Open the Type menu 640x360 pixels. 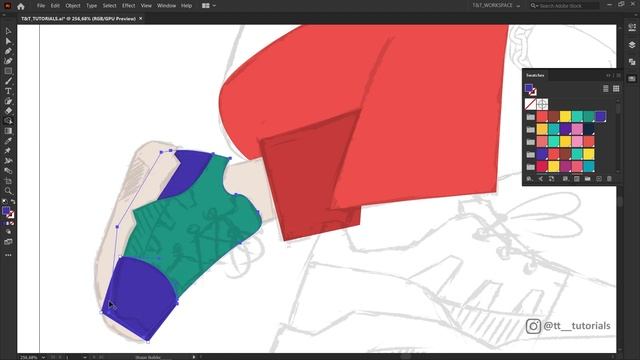[91, 6]
